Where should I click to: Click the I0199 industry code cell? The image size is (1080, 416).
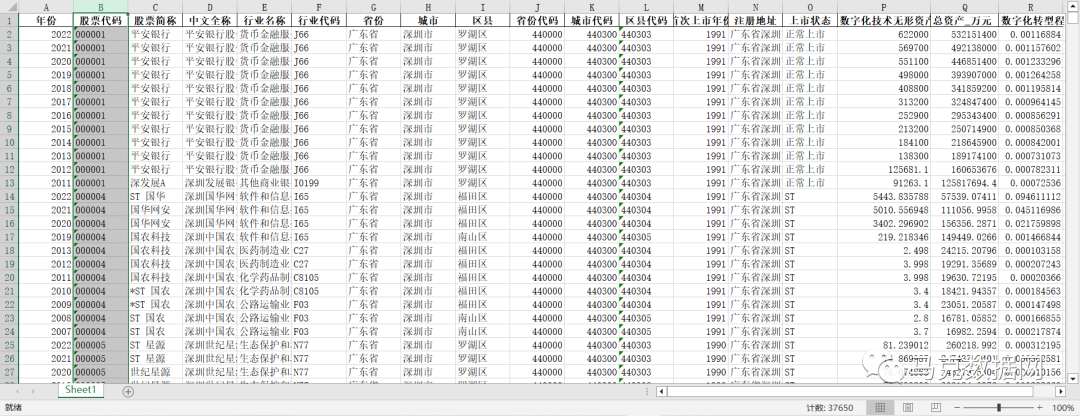coord(319,183)
